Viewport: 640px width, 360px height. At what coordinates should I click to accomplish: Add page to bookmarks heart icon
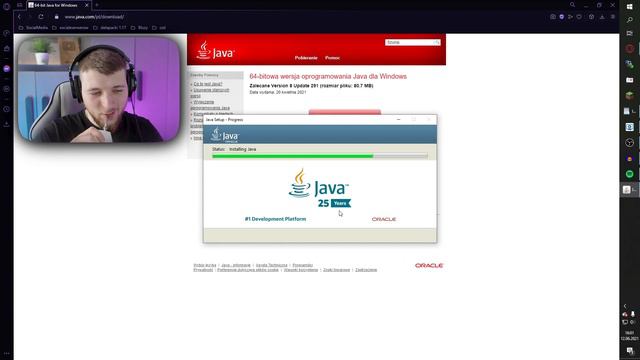point(579,17)
